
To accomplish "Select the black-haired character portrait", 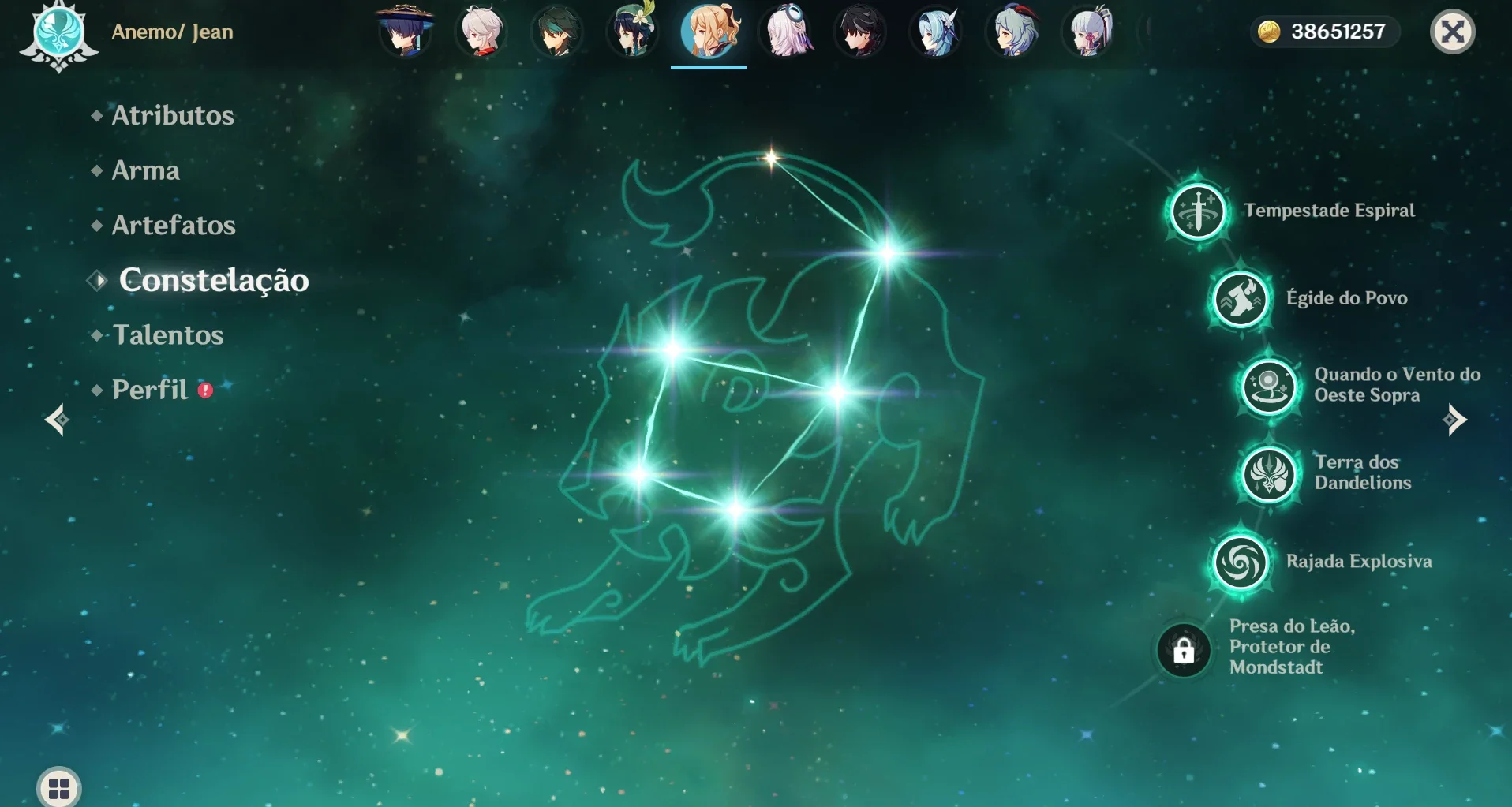I will [x=860, y=31].
